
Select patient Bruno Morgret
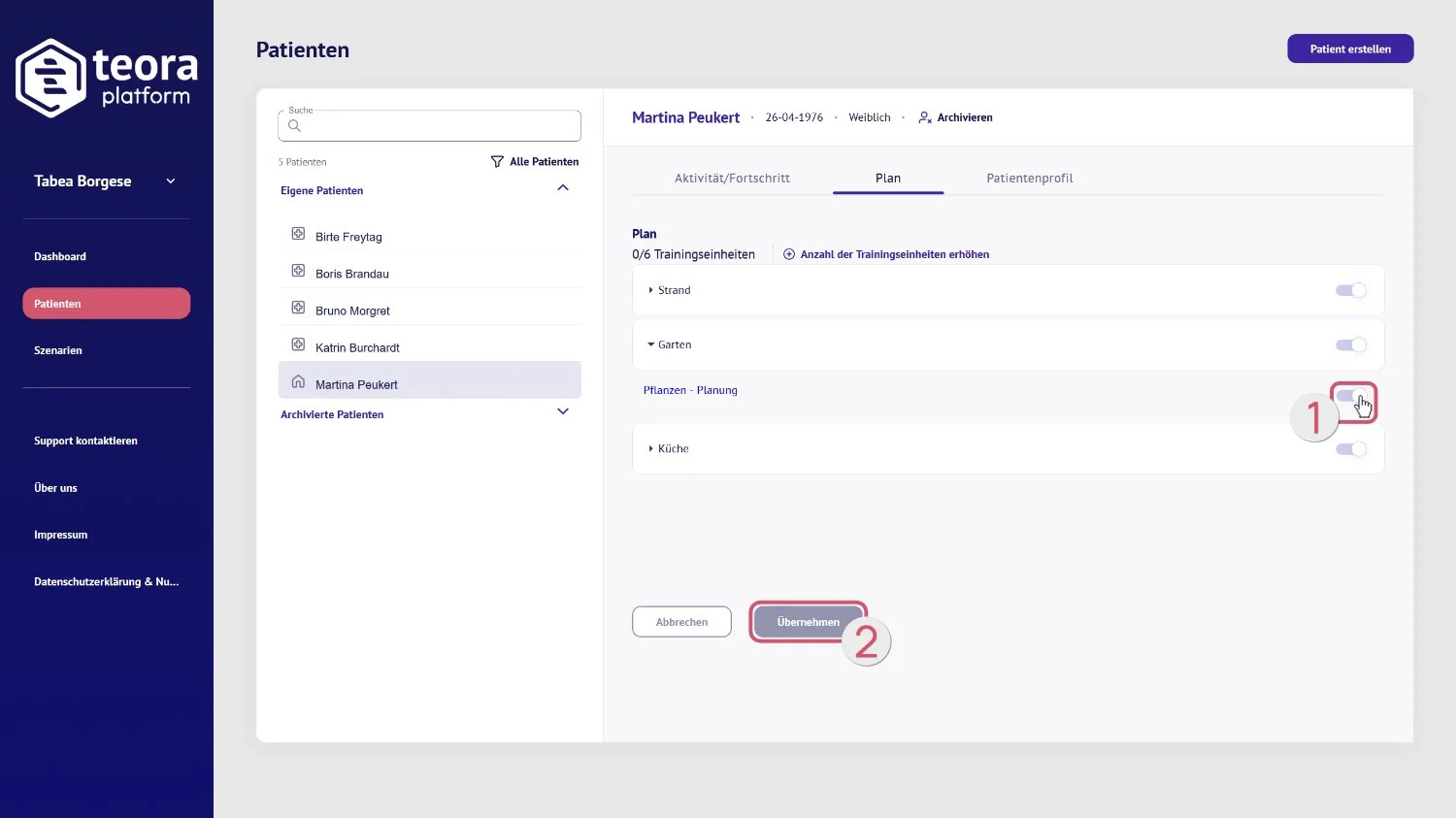430,310
